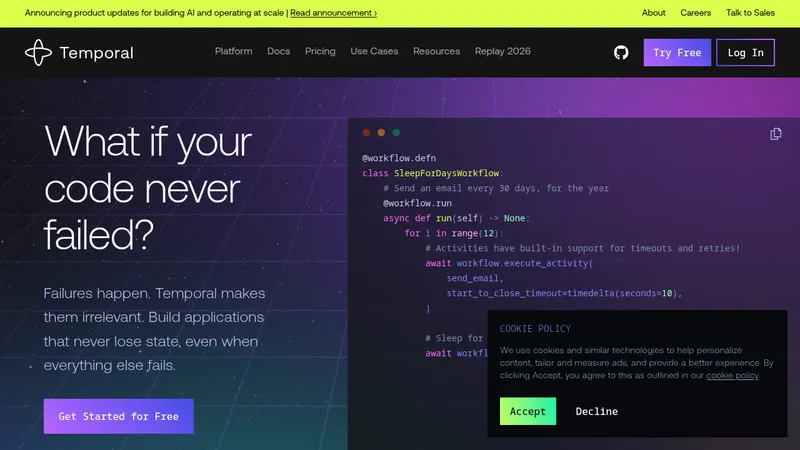The image size is (800, 450).
Task: Open Replay 2026 page
Action: point(503,51)
